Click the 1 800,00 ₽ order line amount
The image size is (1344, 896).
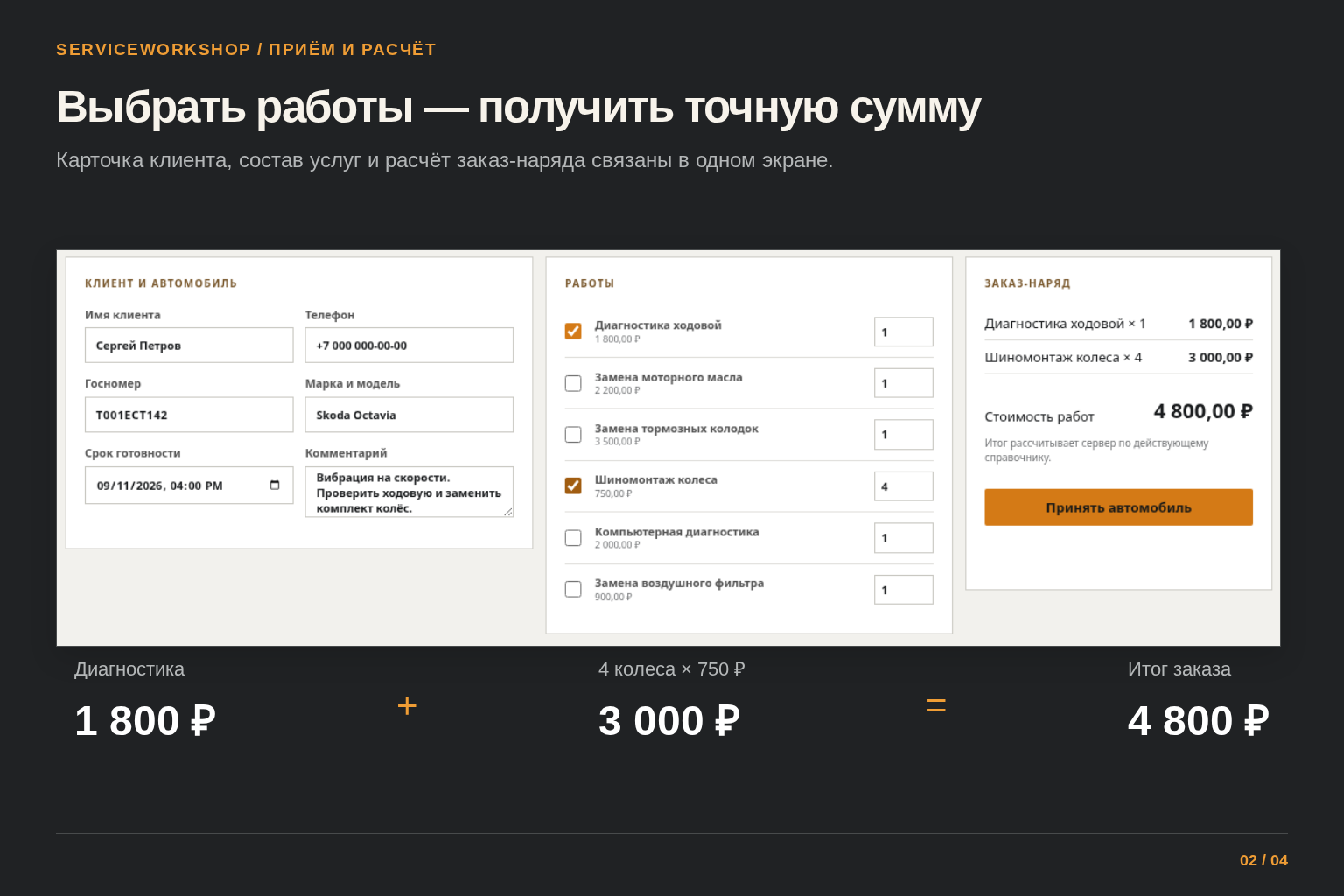pyautogui.click(x=1221, y=324)
